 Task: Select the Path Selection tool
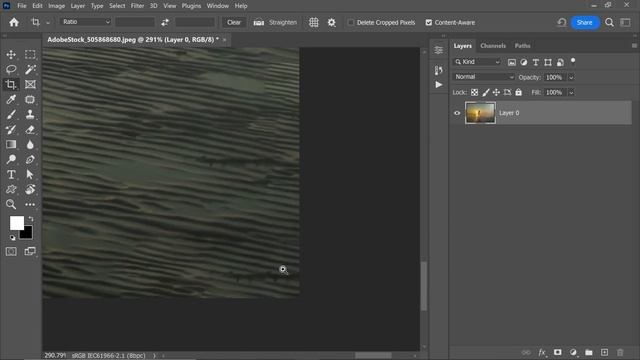(30, 175)
